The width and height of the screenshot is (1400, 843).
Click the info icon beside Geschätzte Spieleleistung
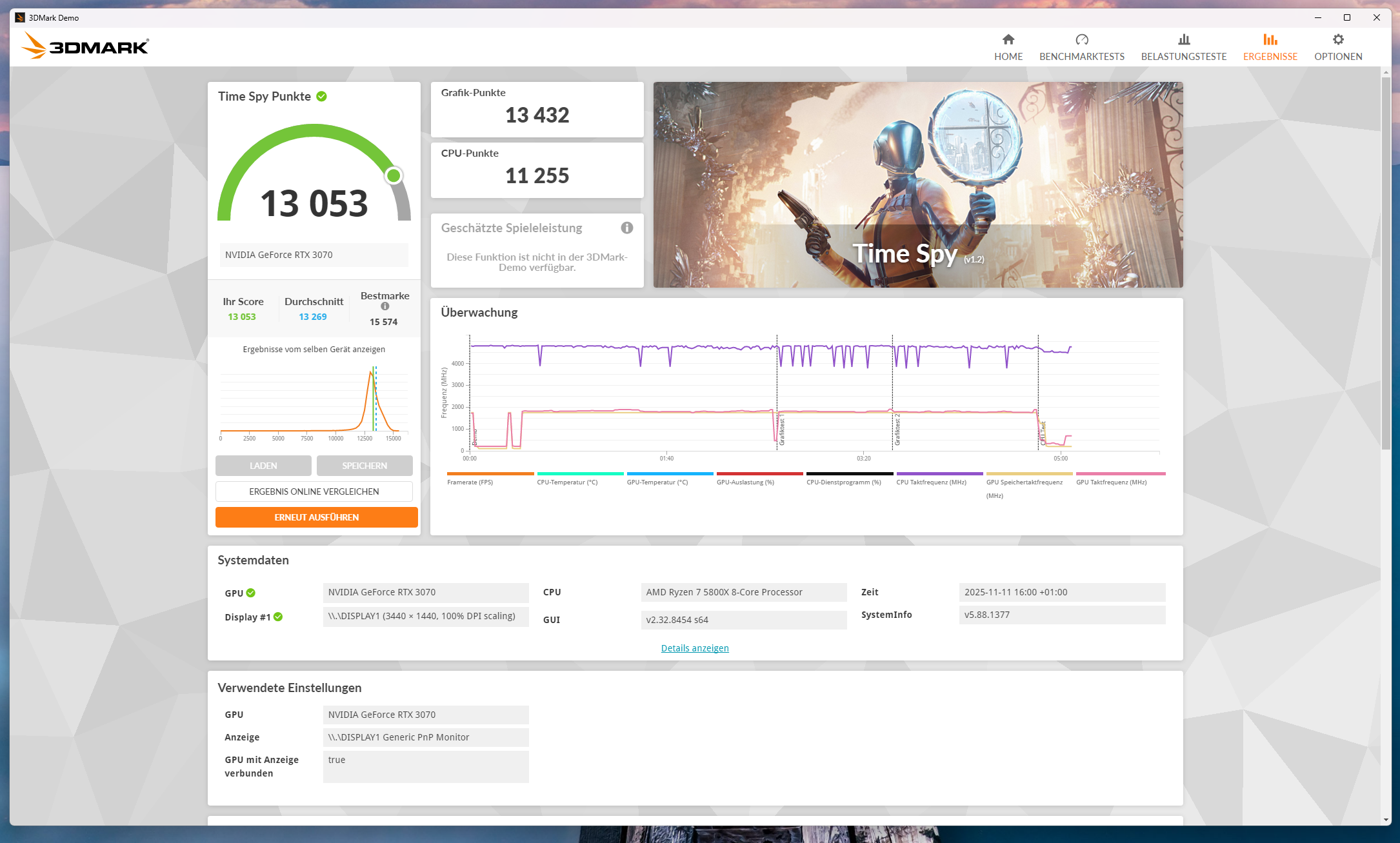[626, 228]
